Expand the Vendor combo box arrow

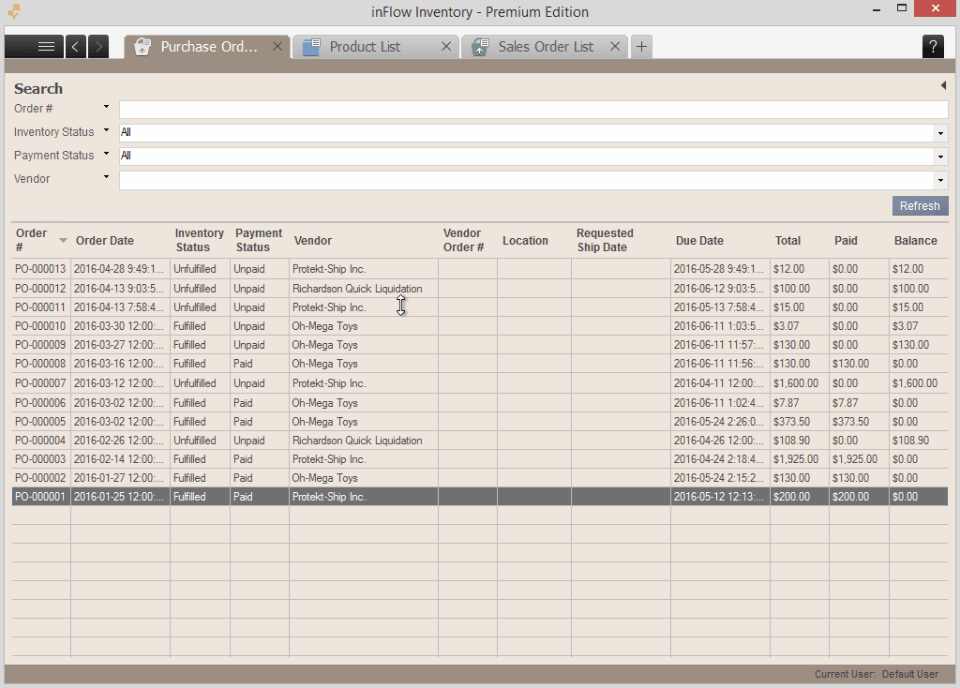[x=940, y=180]
